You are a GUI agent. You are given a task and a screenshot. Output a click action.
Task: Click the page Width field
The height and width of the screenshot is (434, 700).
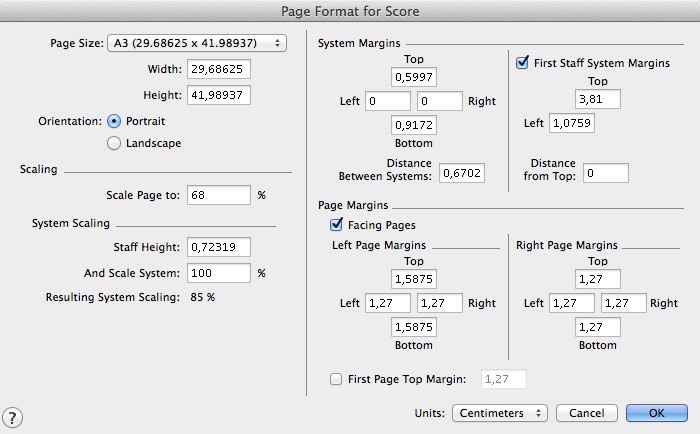point(216,70)
